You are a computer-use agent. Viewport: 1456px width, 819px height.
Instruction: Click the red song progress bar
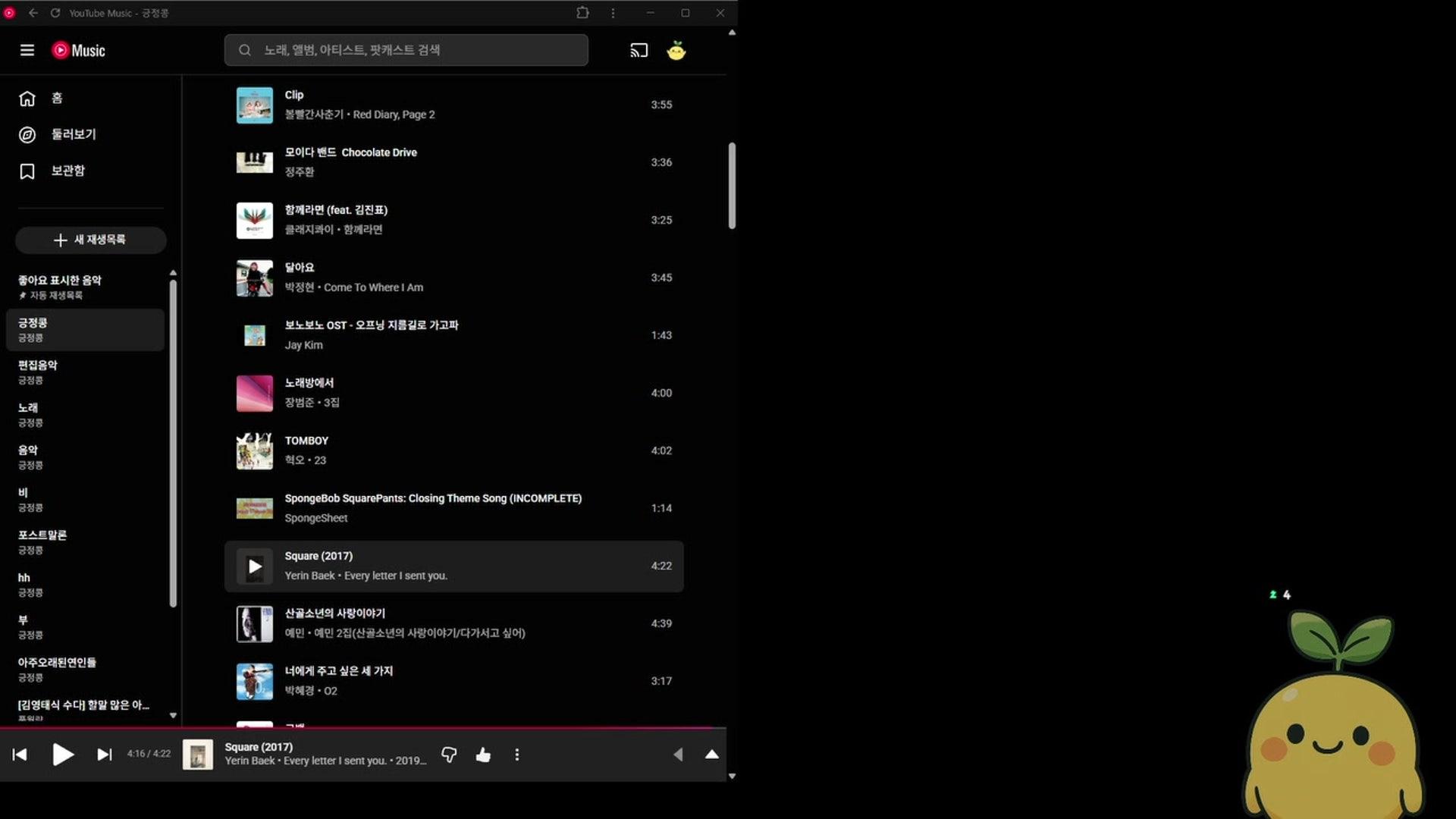[364, 728]
